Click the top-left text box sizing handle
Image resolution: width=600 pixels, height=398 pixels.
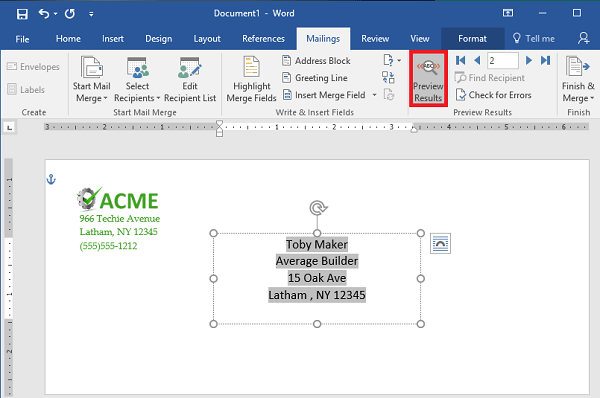point(214,233)
